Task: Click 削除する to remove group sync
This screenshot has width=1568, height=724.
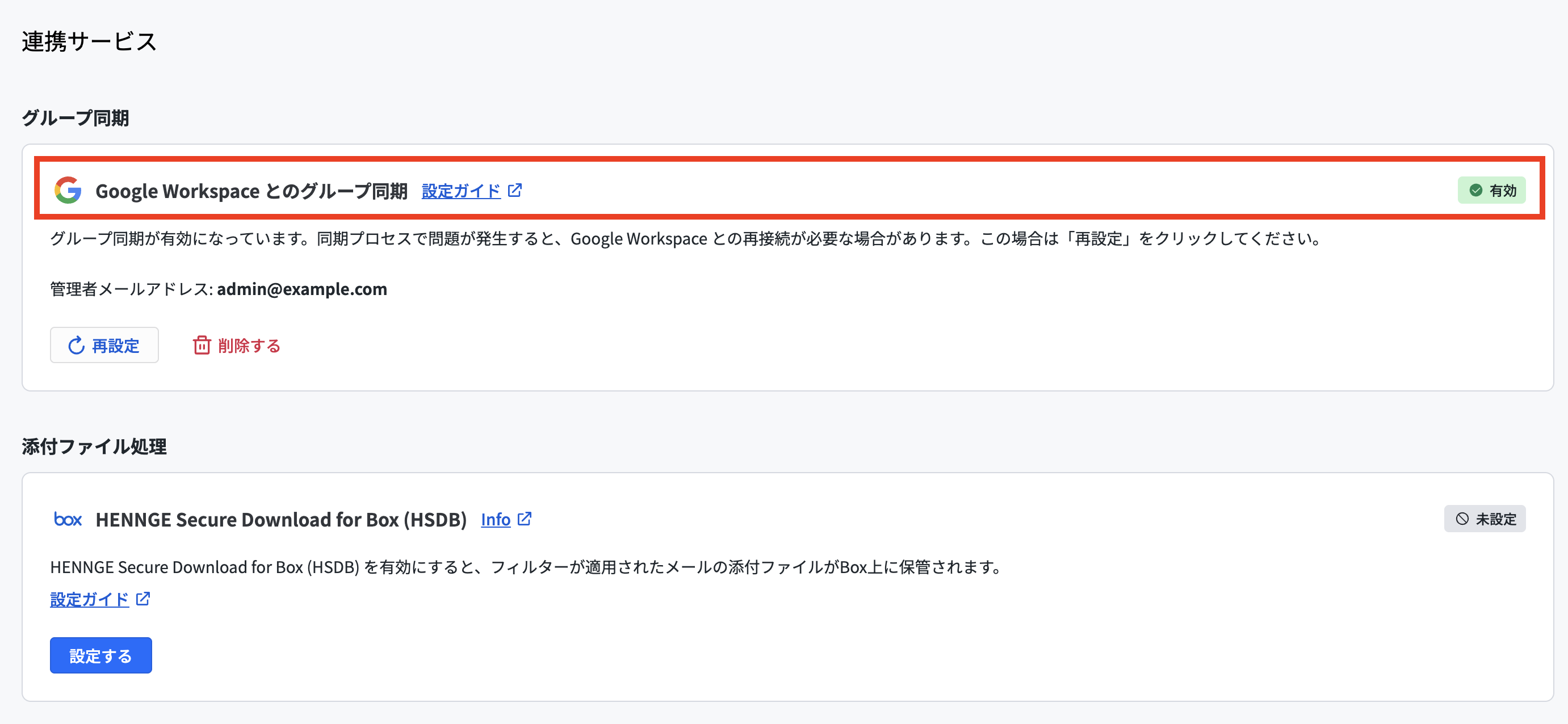Action: point(237,345)
